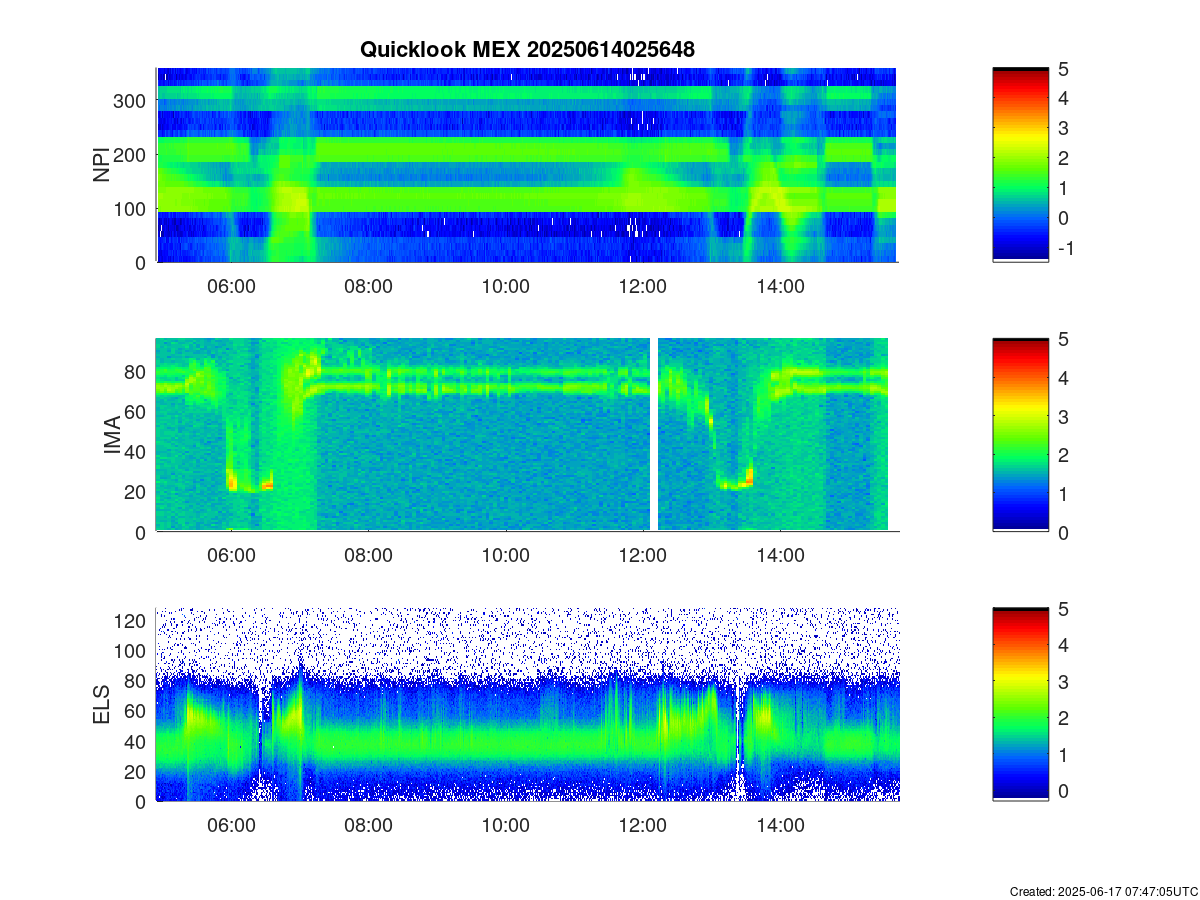The height and width of the screenshot is (900, 1200).
Task: Click the 06:00 time label of NPI plot
Action: tap(231, 286)
